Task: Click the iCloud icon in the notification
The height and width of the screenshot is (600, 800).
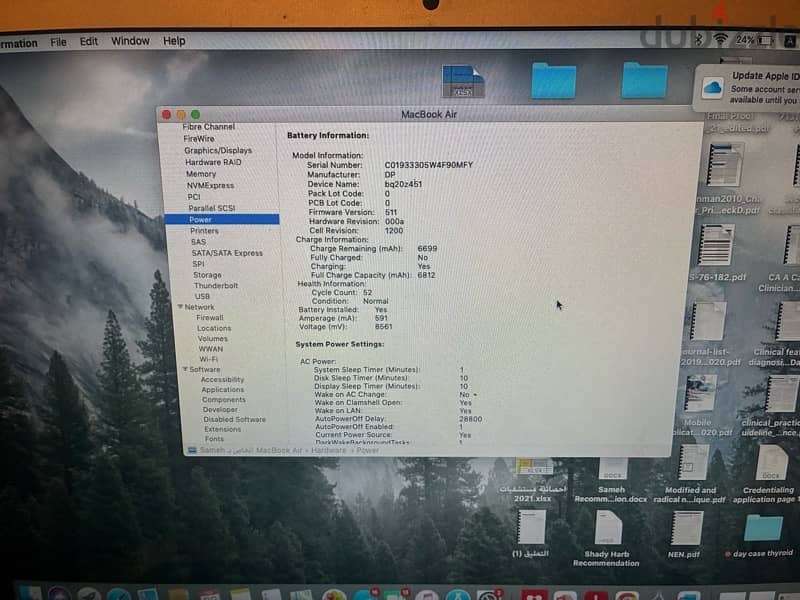Action: [x=712, y=88]
